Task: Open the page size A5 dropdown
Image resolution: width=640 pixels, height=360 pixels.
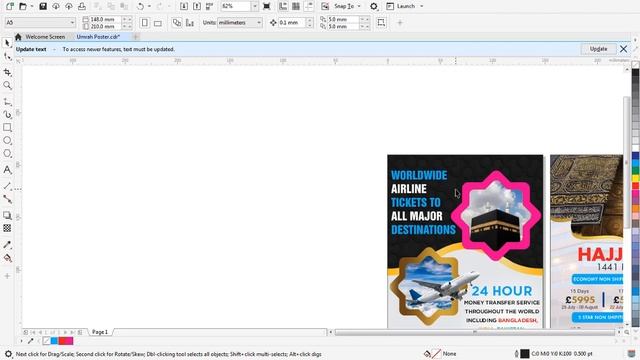Action: tap(72, 23)
